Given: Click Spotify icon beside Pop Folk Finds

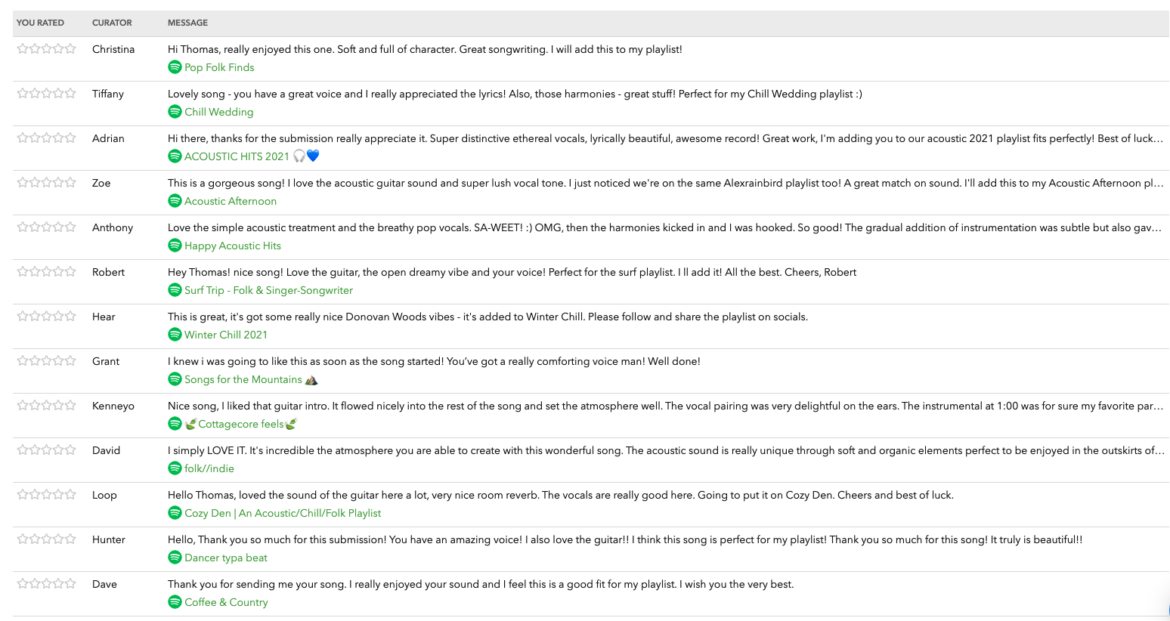Looking at the screenshot, I should tap(175, 67).
